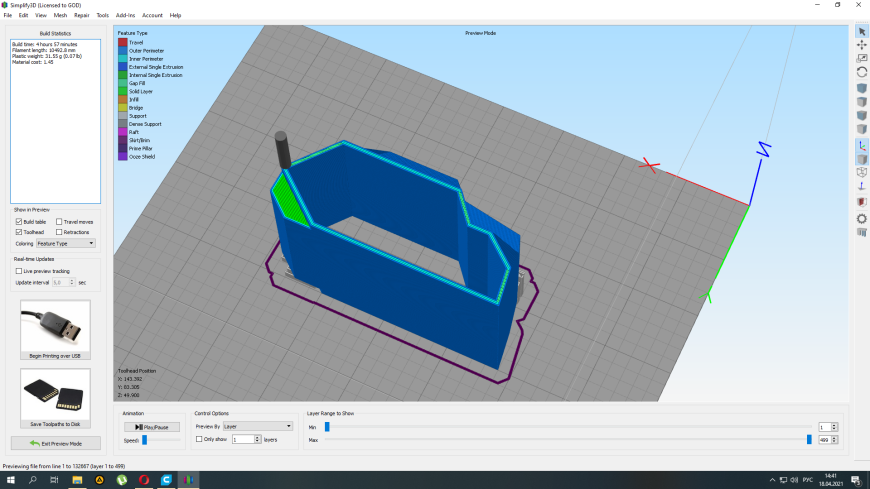Click the Play/Pause animation button
This screenshot has height=489, width=870.
click(x=151, y=427)
